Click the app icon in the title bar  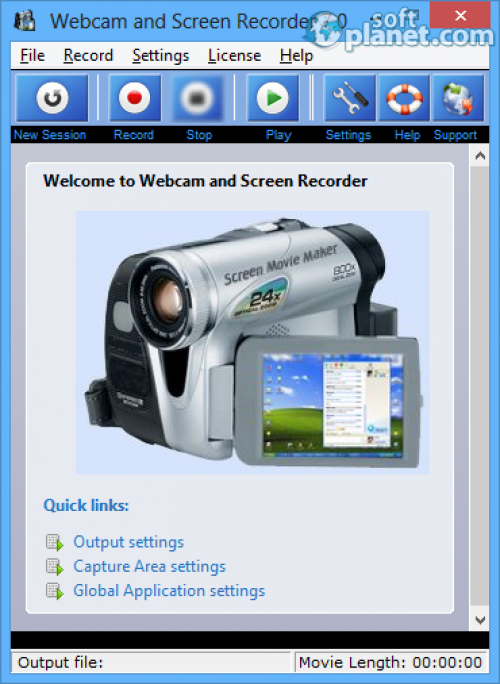(24, 21)
